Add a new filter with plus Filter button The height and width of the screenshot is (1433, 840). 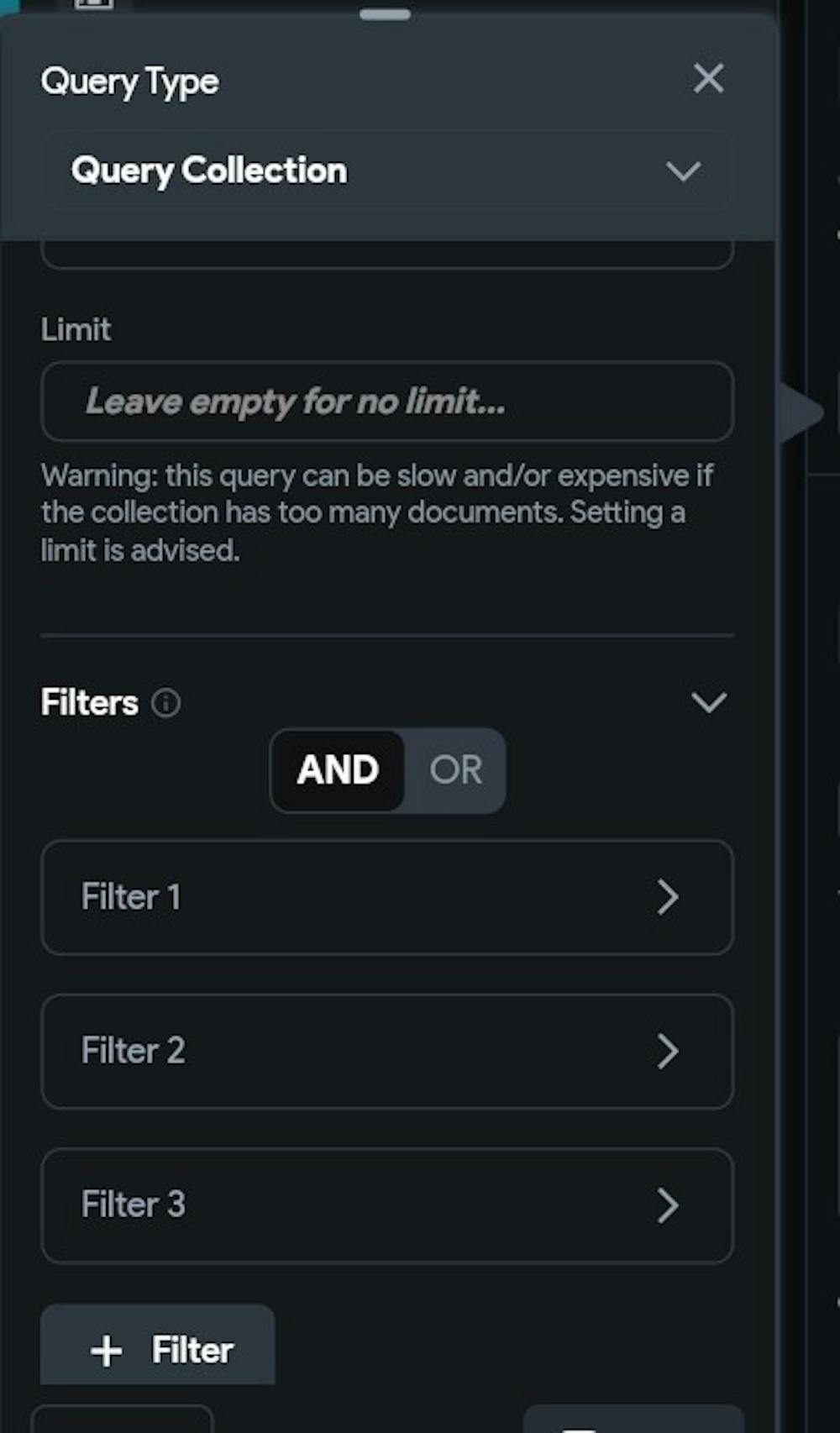point(158,1349)
